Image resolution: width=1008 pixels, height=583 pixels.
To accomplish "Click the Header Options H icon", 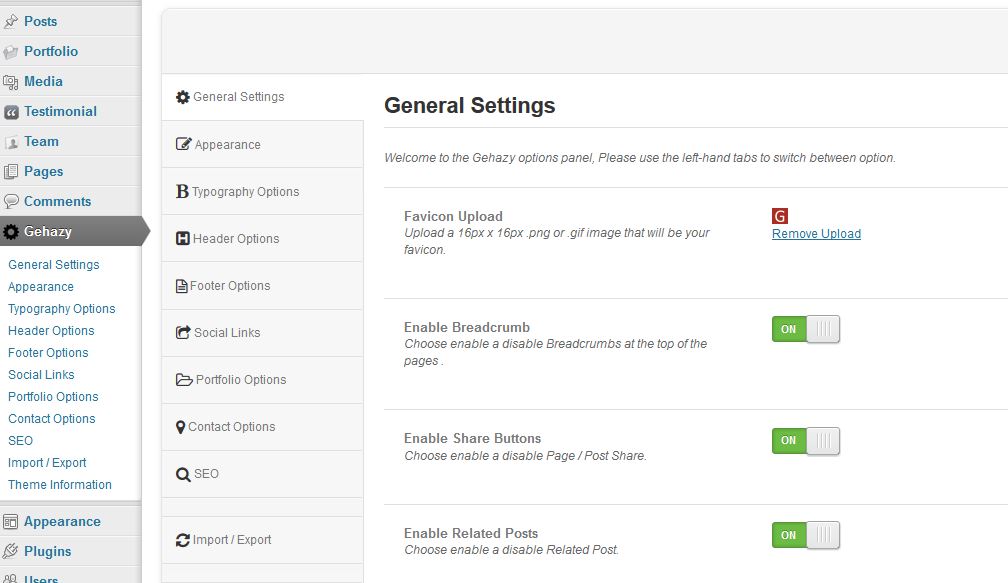I will click(x=183, y=239).
